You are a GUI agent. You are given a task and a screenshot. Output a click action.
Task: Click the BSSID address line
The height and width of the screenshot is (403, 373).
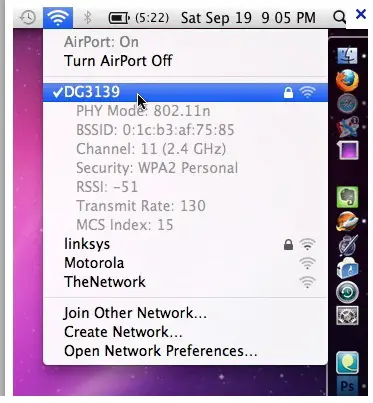(155, 130)
